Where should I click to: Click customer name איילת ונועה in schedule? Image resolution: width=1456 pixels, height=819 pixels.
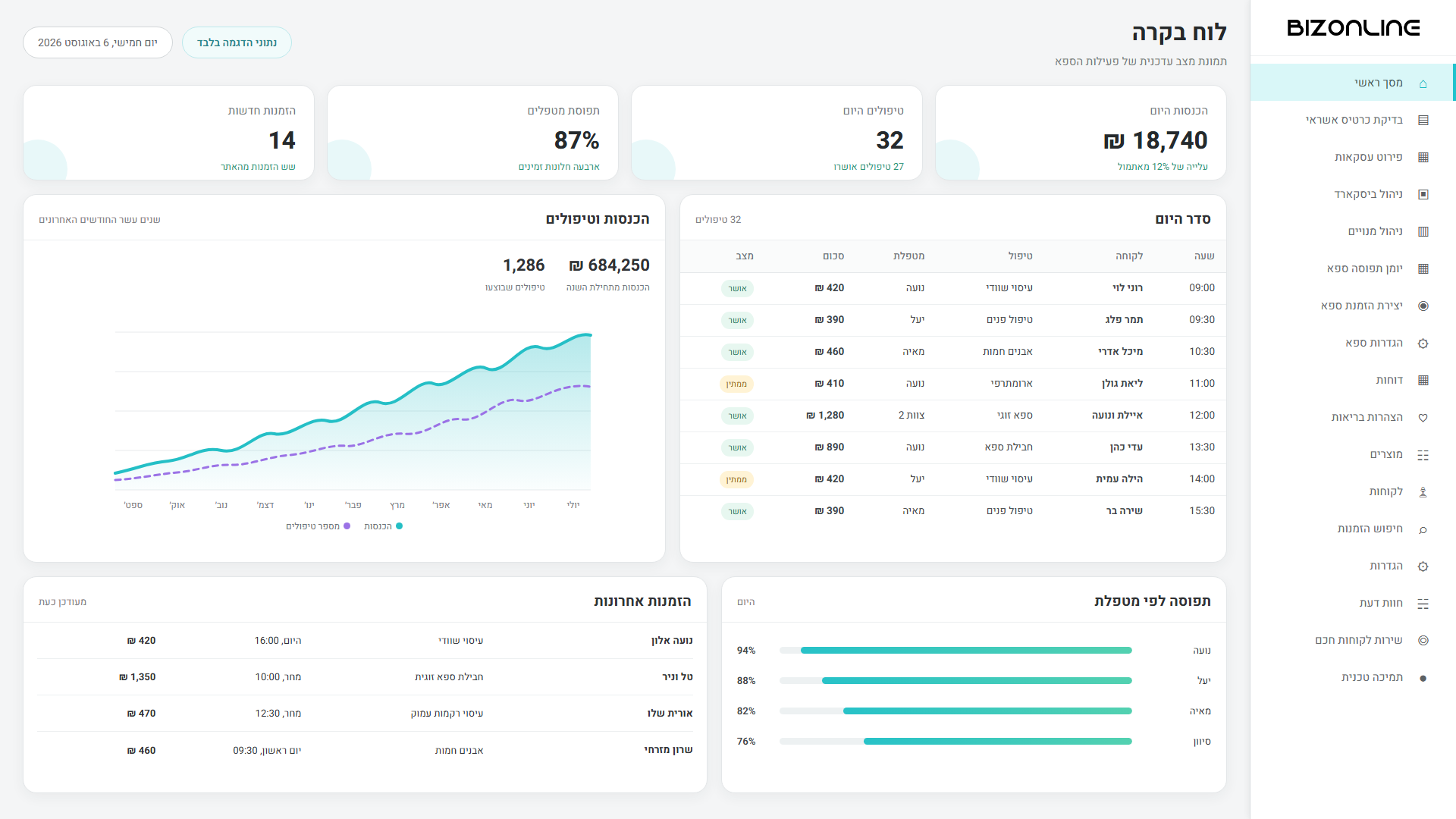click(x=1117, y=416)
